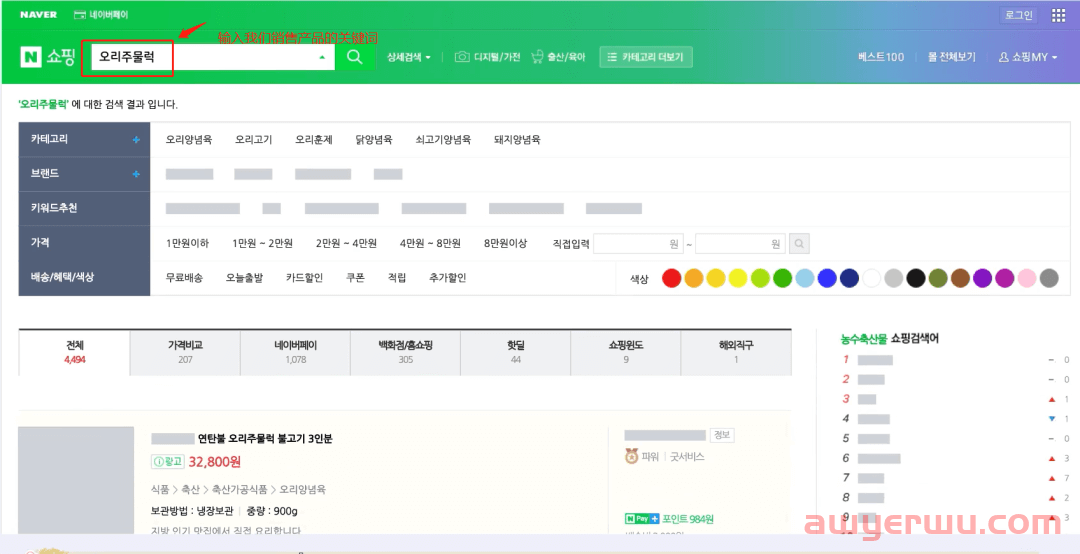Open the 연탄불 오리주물럭 불고기 product title
The height and width of the screenshot is (554, 1080).
point(265,439)
